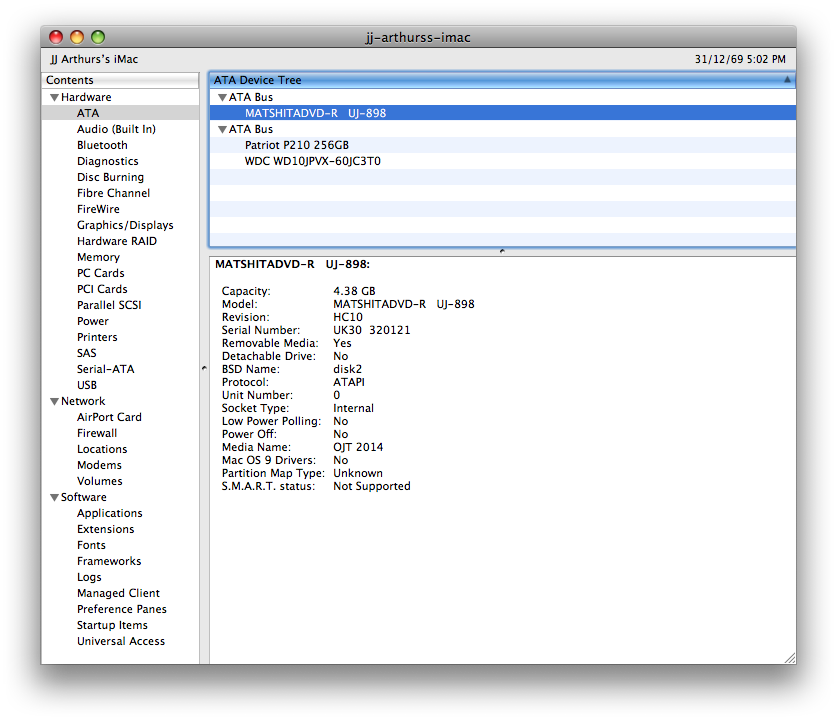Click the yellow minimize button
Viewport: 837px width, 720px height.
point(77,37)
